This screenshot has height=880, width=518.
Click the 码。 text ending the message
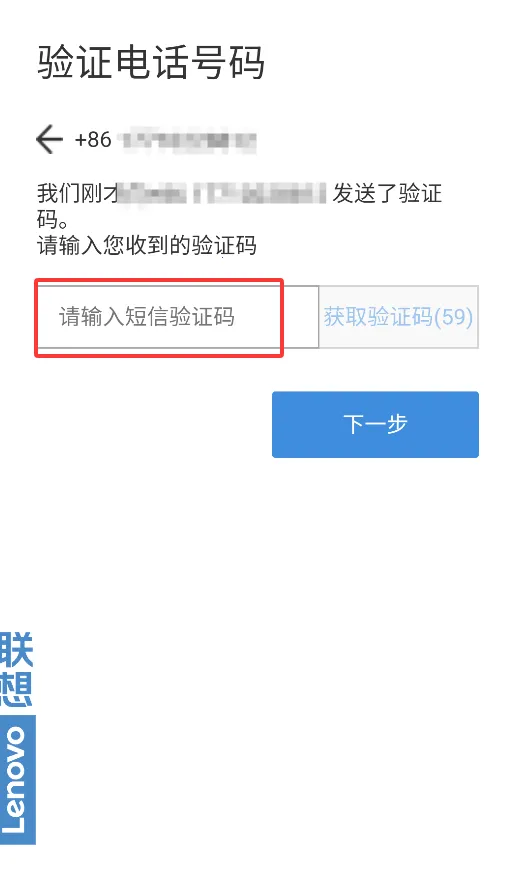coord(53,219)
